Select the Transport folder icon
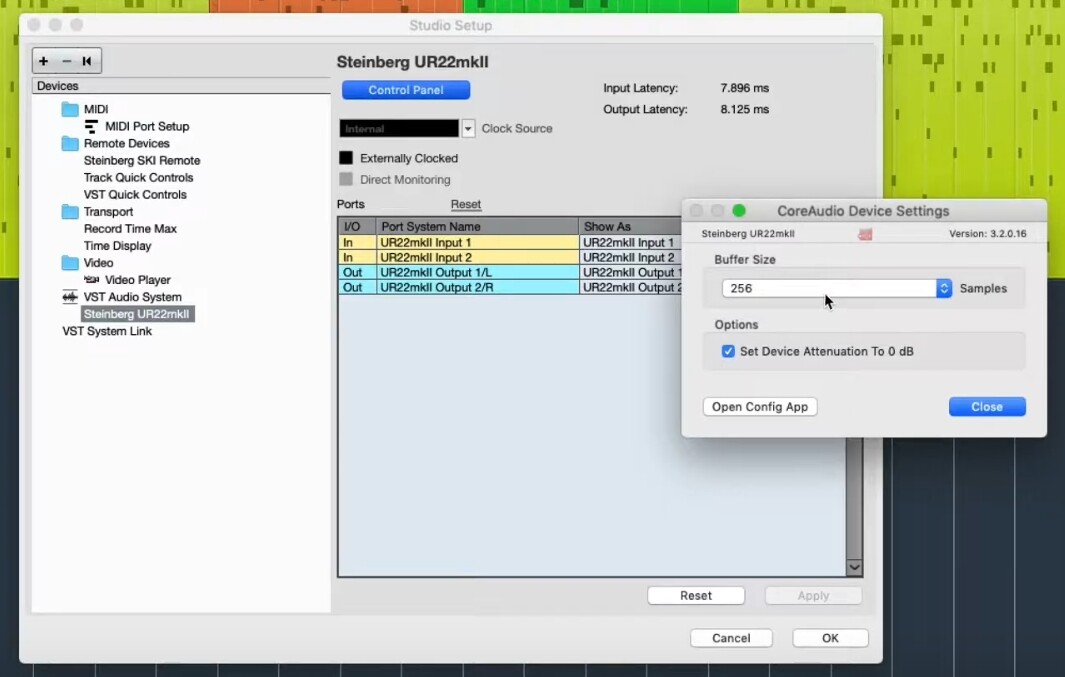 [x=70, y=212]
